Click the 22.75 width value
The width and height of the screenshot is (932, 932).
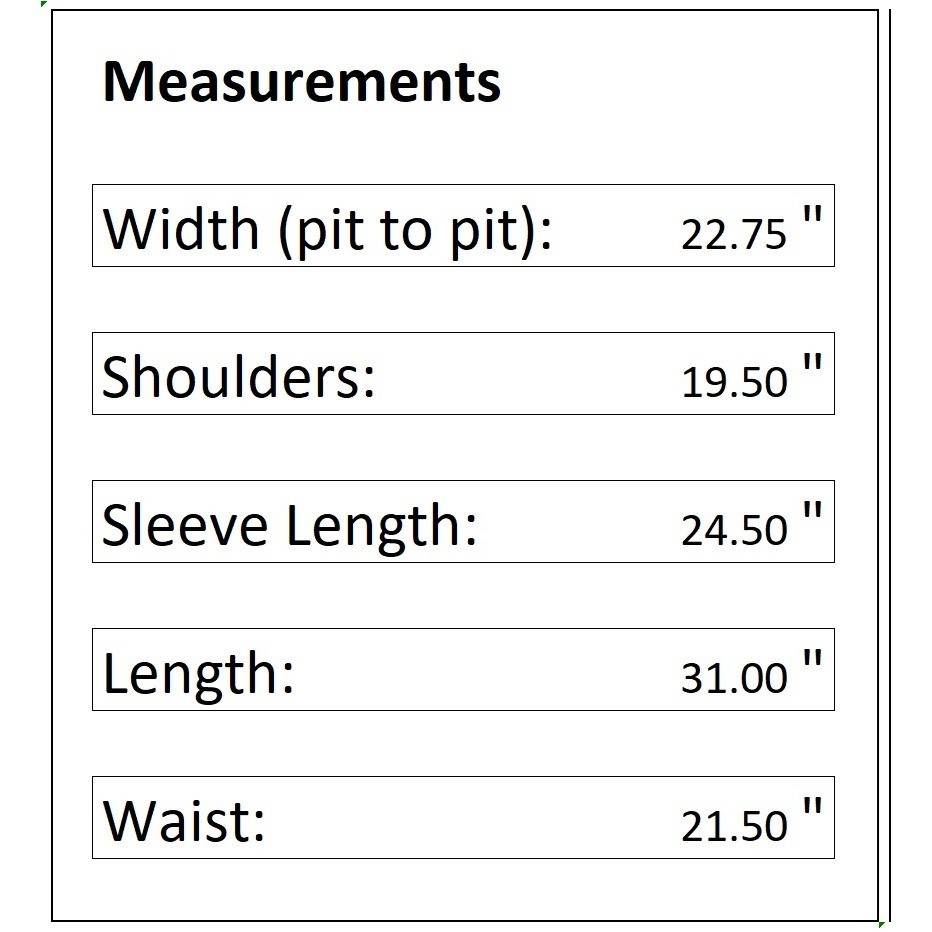[733, 234]
